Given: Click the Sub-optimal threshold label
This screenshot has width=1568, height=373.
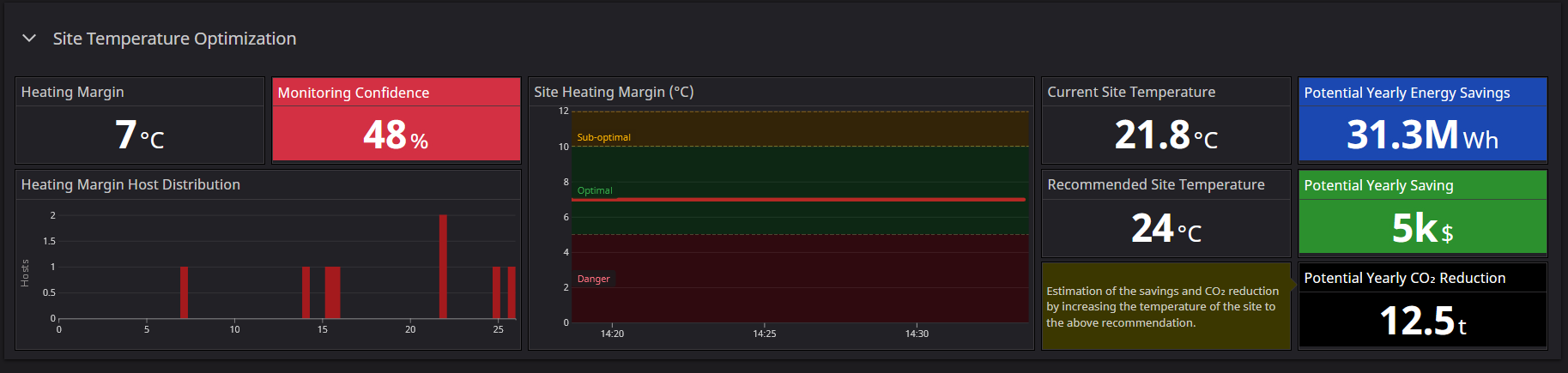Looking at the screenshot, I should tap(603, 137).
